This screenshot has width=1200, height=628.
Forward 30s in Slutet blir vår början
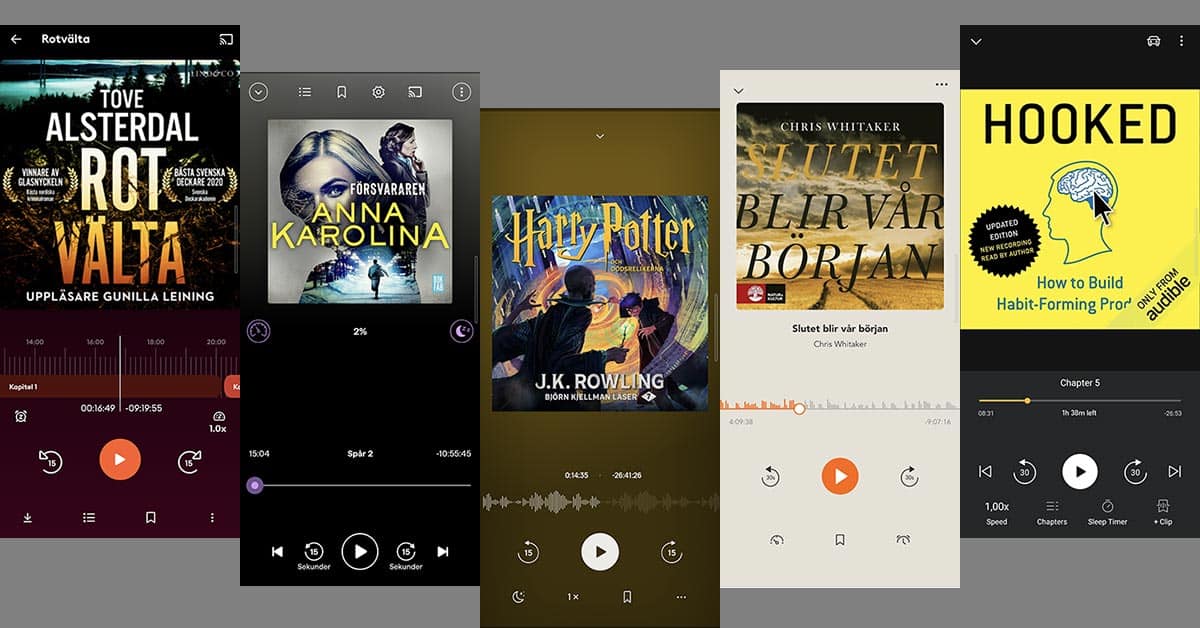tap(909, 477)
